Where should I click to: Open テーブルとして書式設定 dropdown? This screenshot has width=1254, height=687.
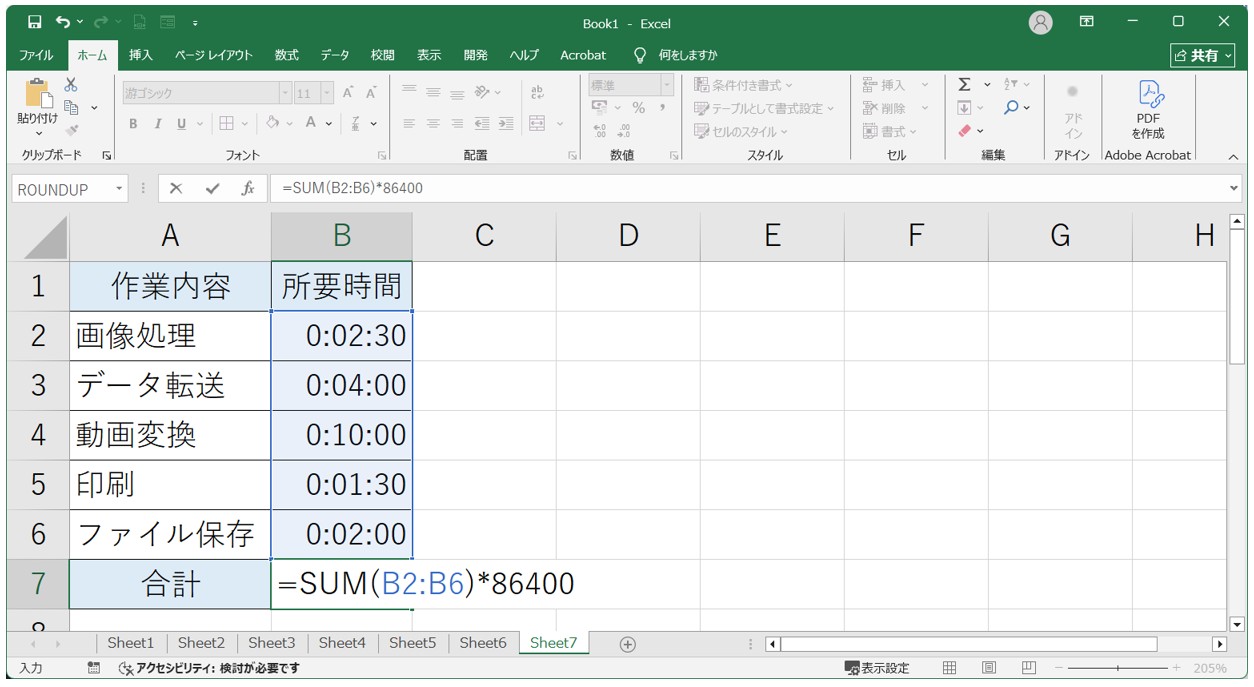(765, 108)
